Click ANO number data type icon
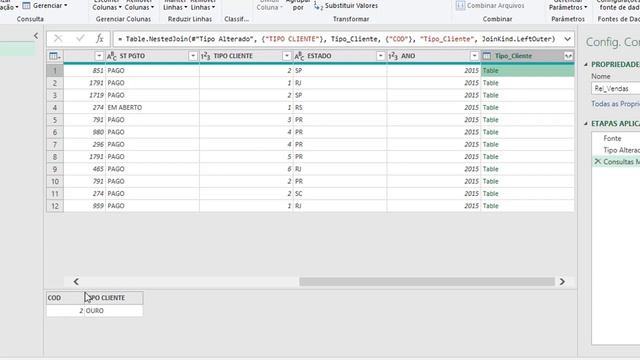Viewport: 640px width, 360px height. coord(393,56)
